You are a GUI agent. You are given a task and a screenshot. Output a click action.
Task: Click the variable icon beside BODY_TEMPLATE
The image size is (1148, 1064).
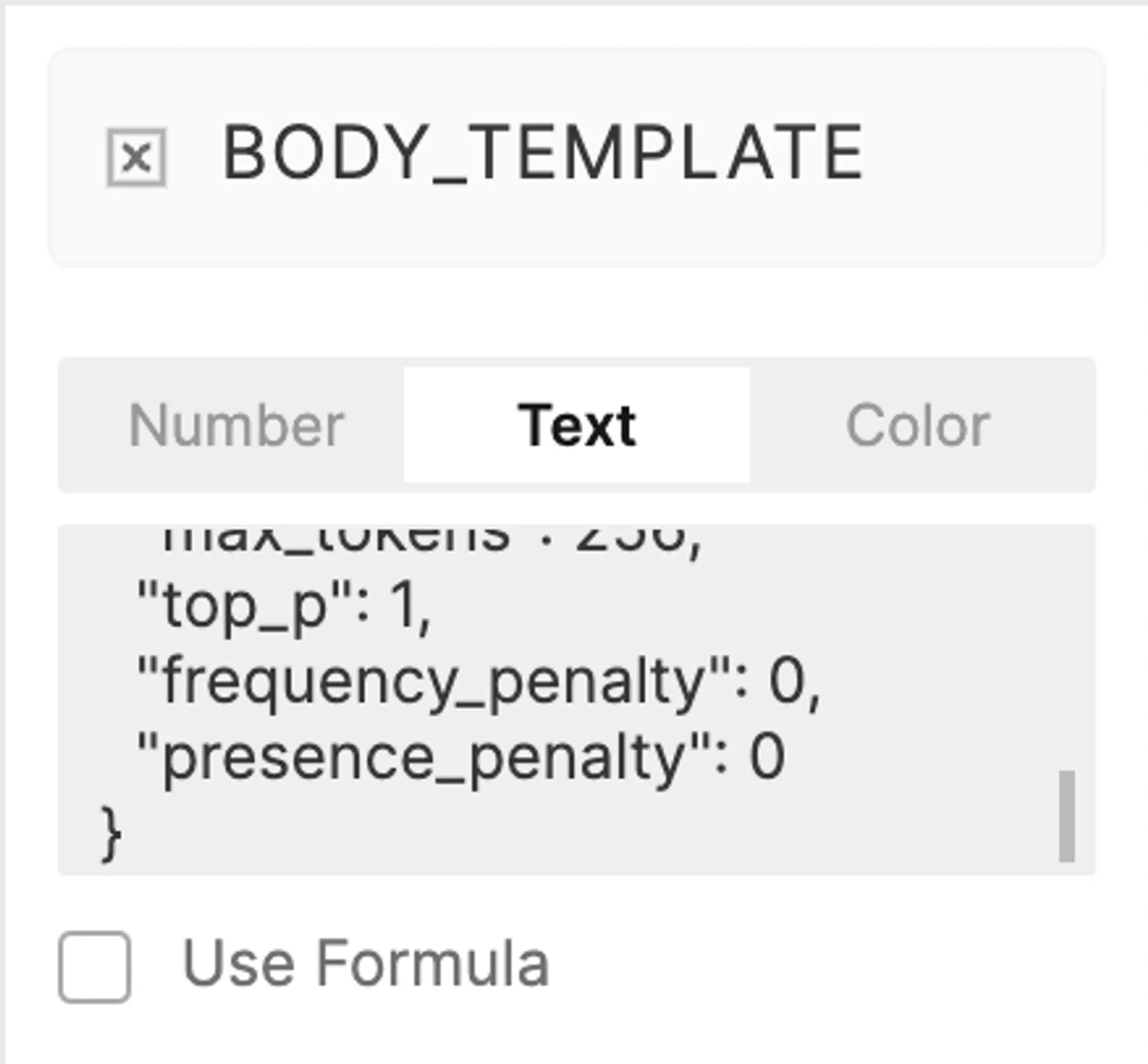(137, 158)
